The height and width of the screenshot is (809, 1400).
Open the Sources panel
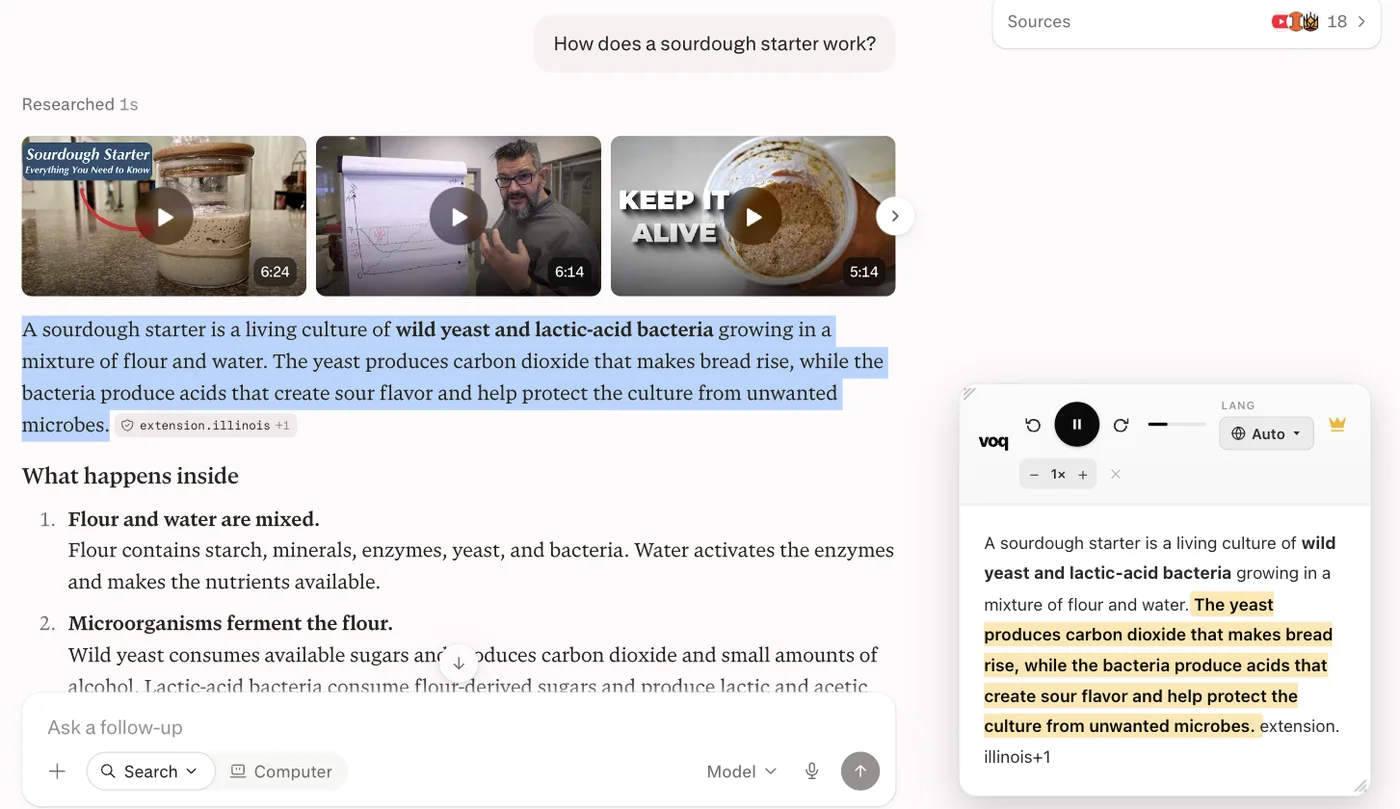[x=1187, y=22]
